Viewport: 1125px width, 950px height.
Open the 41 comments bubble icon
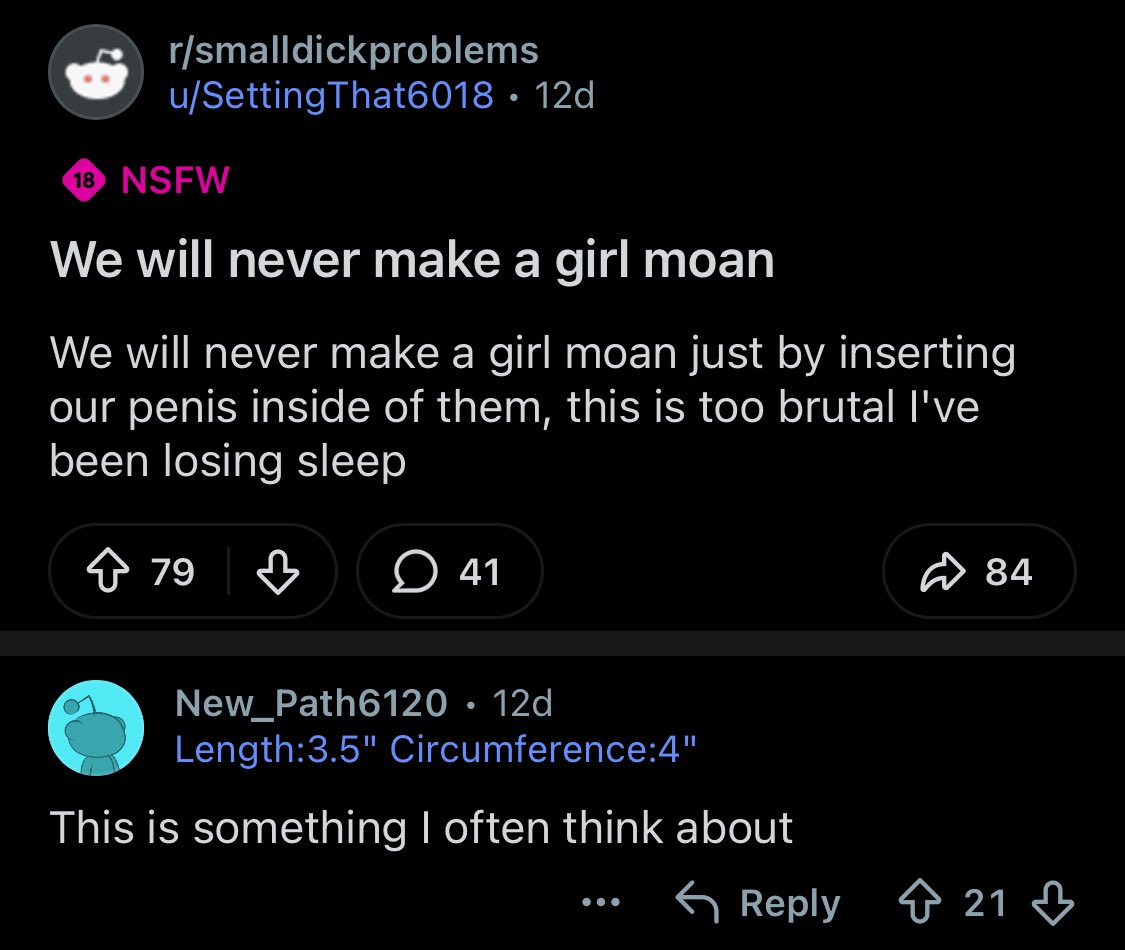(x=415, y=571)
